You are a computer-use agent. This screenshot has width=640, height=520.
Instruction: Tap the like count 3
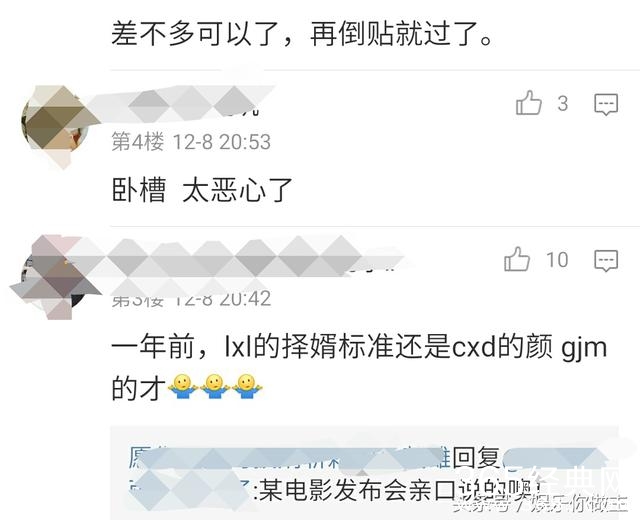coord(563,104)
